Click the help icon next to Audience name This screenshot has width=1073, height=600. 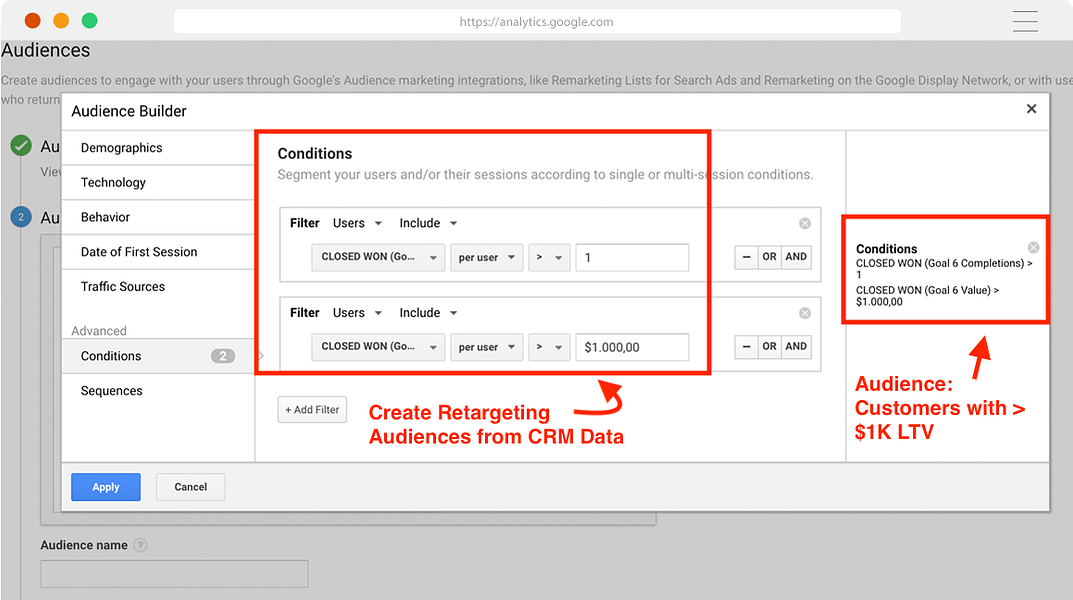pyautogui.click(x=140, y=545)
